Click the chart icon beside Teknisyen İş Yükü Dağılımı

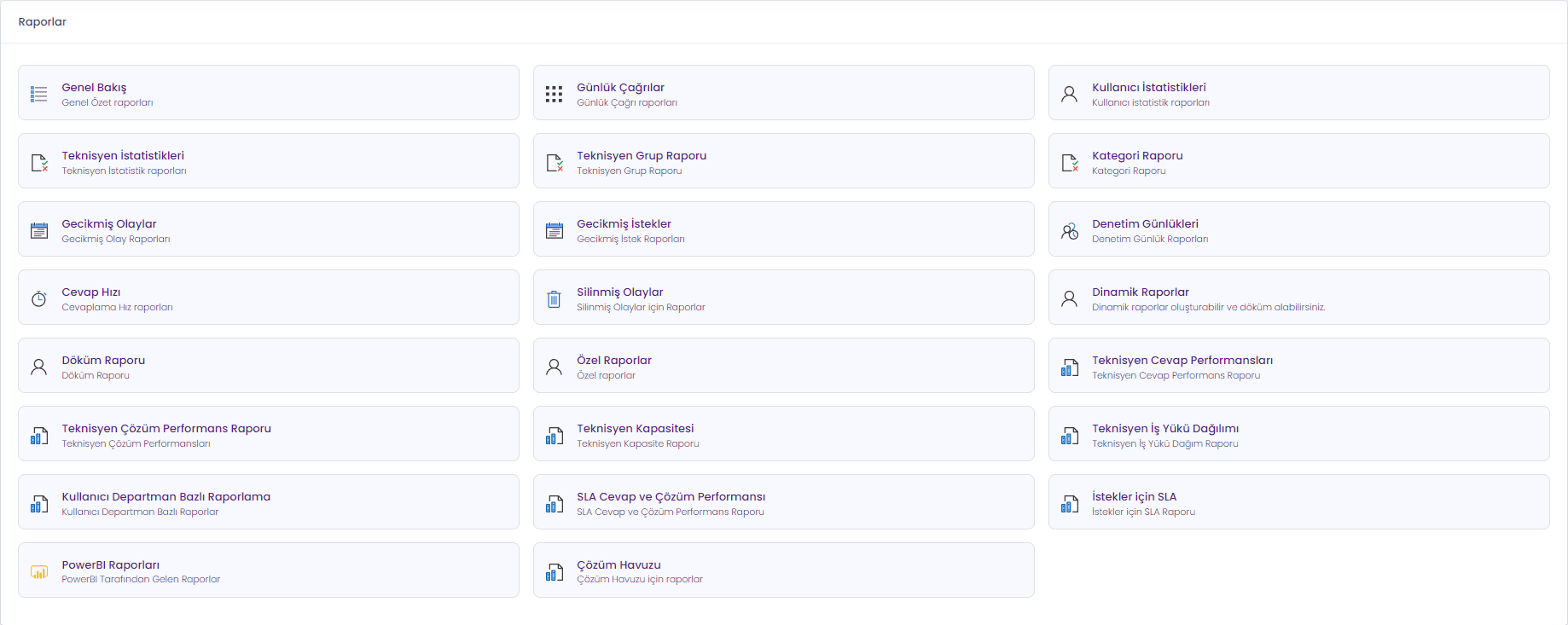coord(1070,436)
